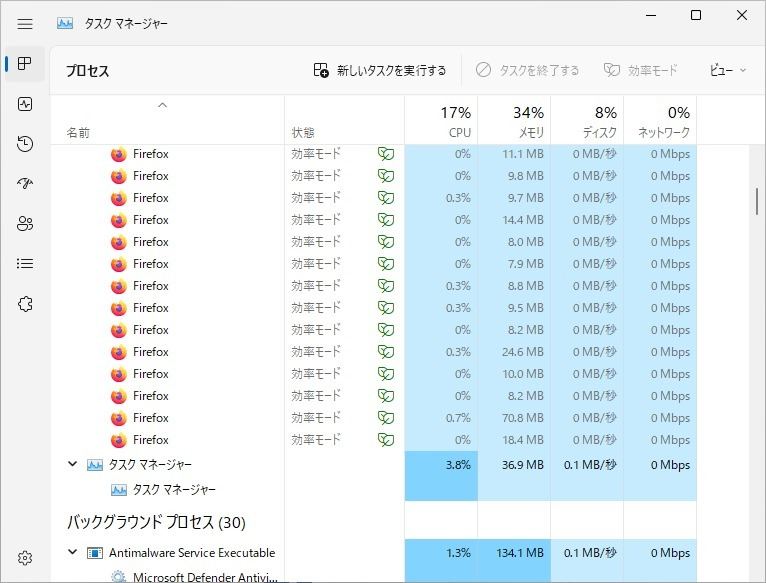Open the Services page in sidebar
This screenshot has width=766, height=583.
(x=25, y=304)
